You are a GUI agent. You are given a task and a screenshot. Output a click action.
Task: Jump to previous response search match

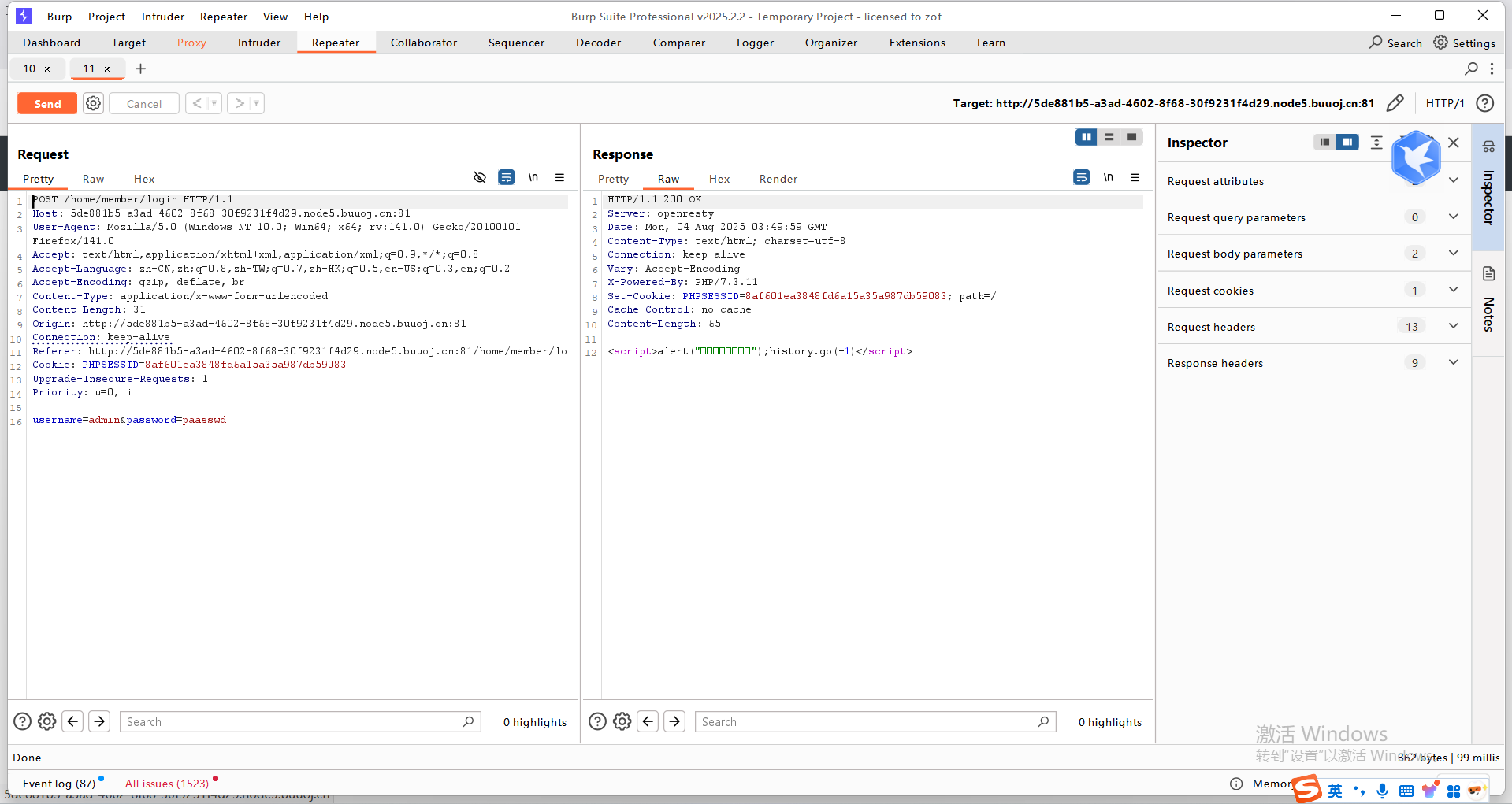click(648, 721)
